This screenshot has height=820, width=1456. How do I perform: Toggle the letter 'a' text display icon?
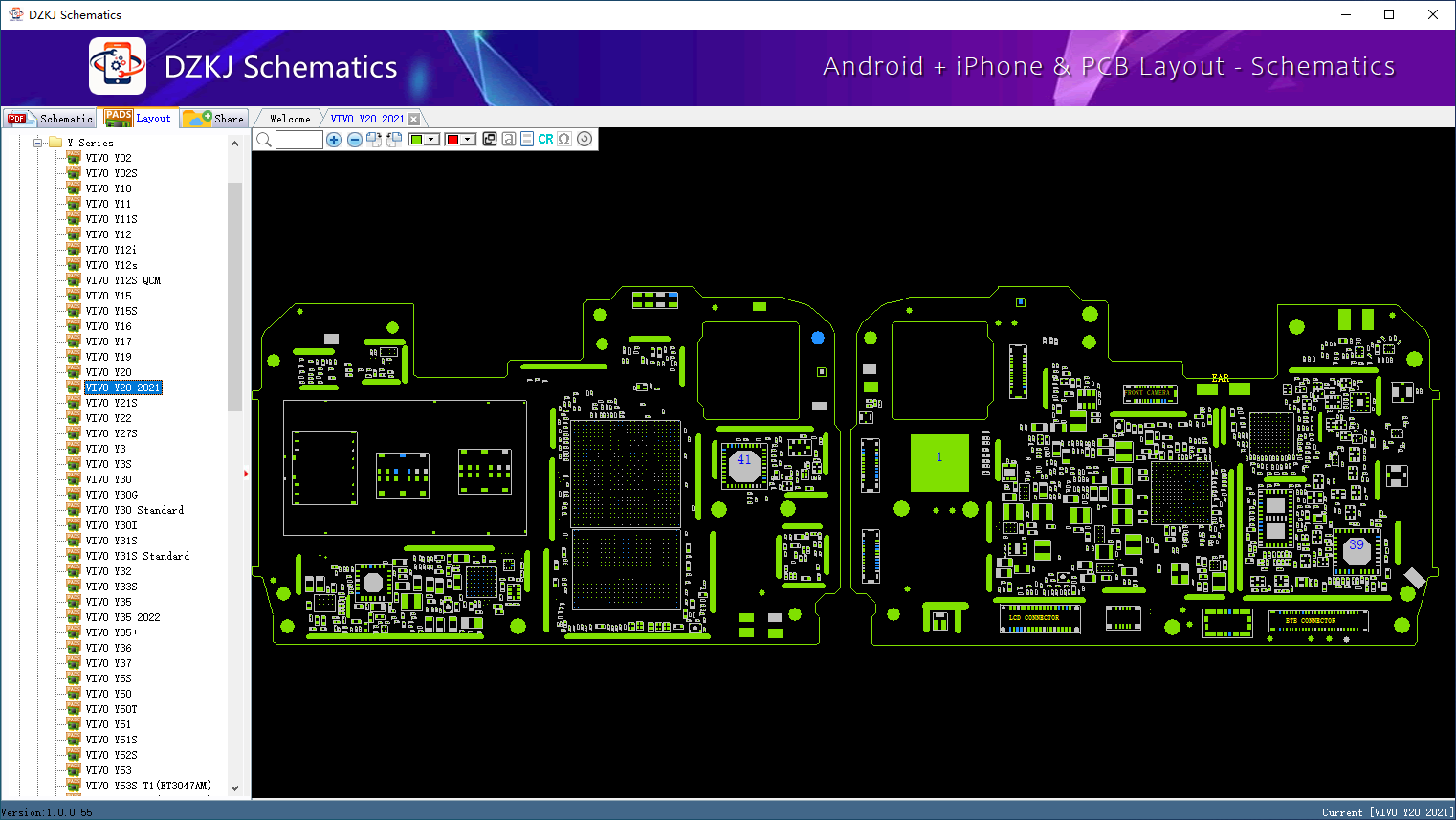coord(509,140)
